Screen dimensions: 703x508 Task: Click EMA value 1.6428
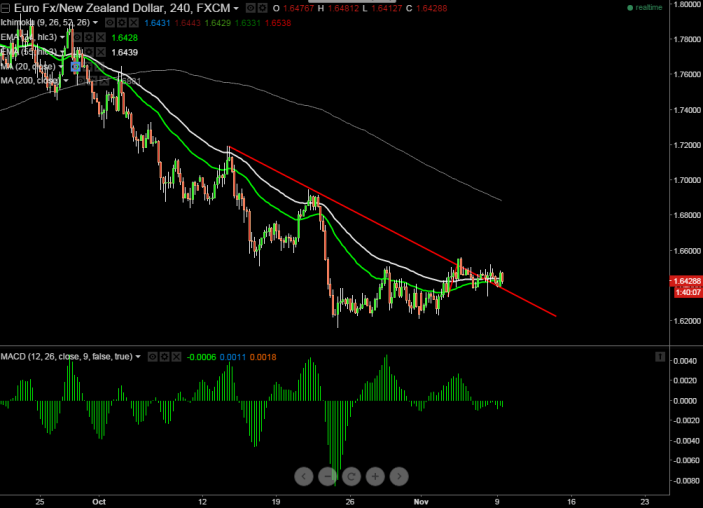click(x=125, y=38)
